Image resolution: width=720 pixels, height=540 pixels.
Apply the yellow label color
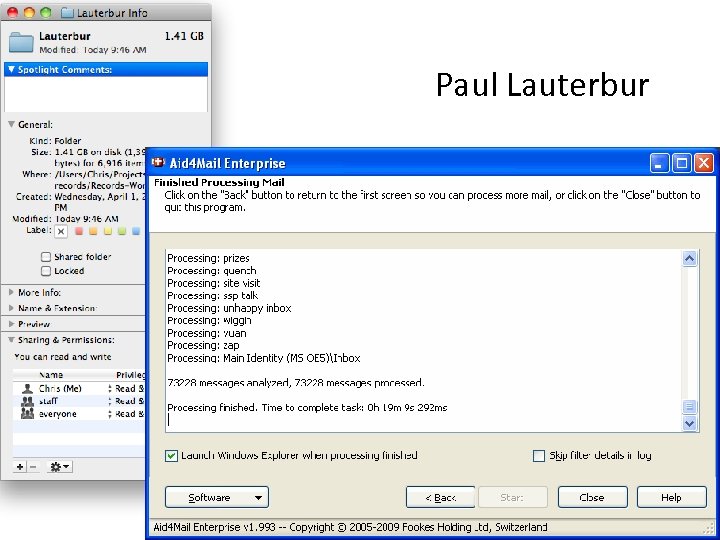(x=107, y=231)
